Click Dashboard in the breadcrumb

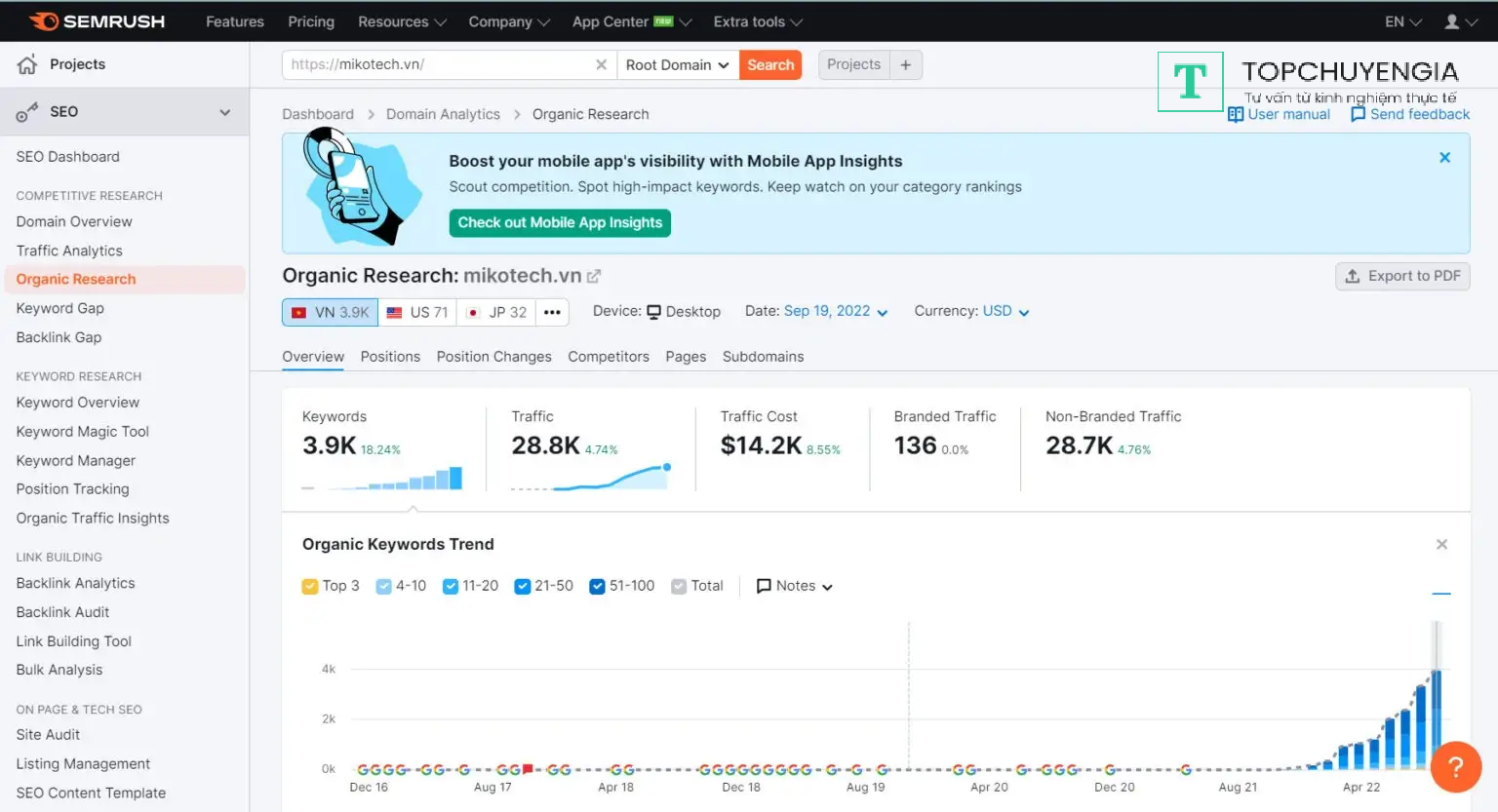[x=318, y=114]
